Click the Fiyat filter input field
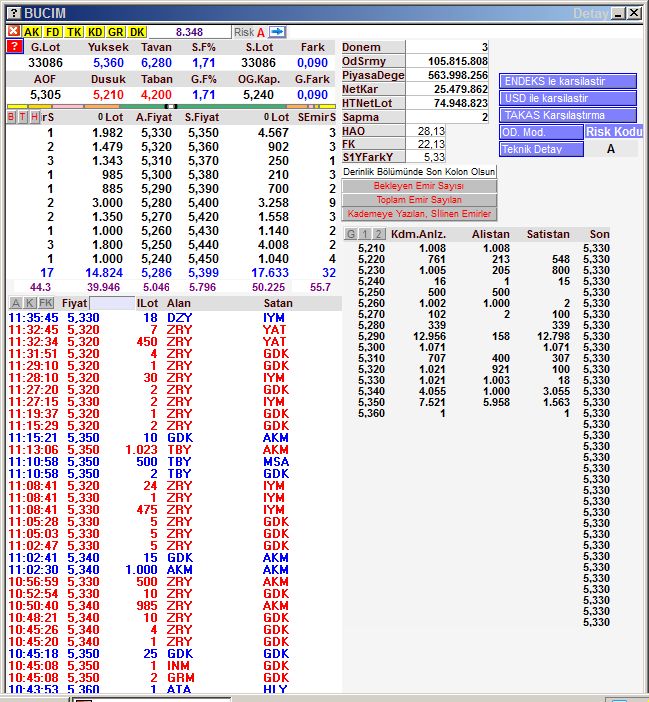This screenshot has height=702, width=649. [x=112, y=303]
